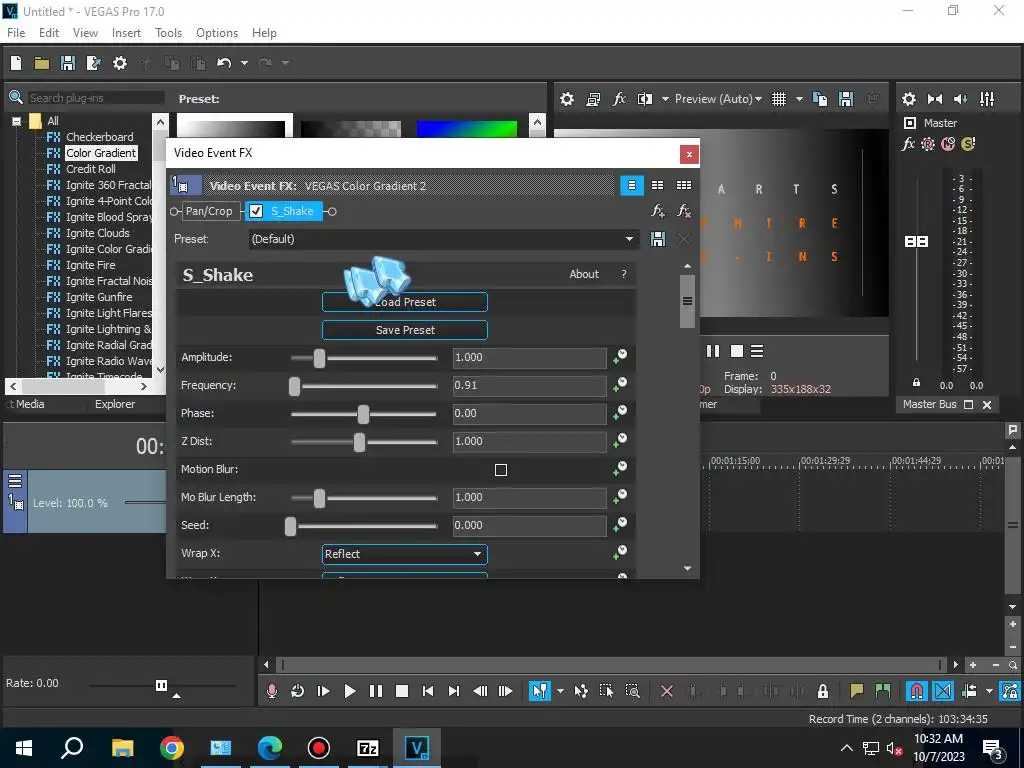
Task: Click the preview Overlays grid icon
Action: click(x=778, y=99)
